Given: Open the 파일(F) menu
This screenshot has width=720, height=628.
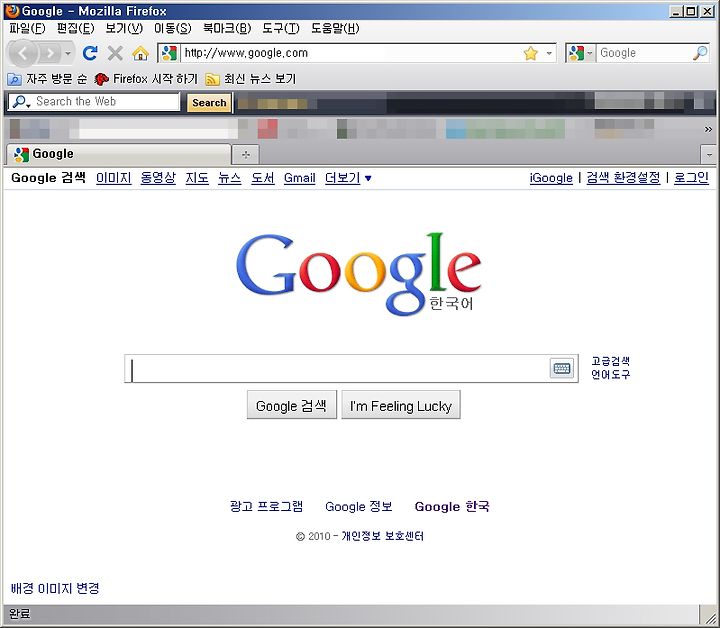Looking at the screenshot, I should click(27, 28).
